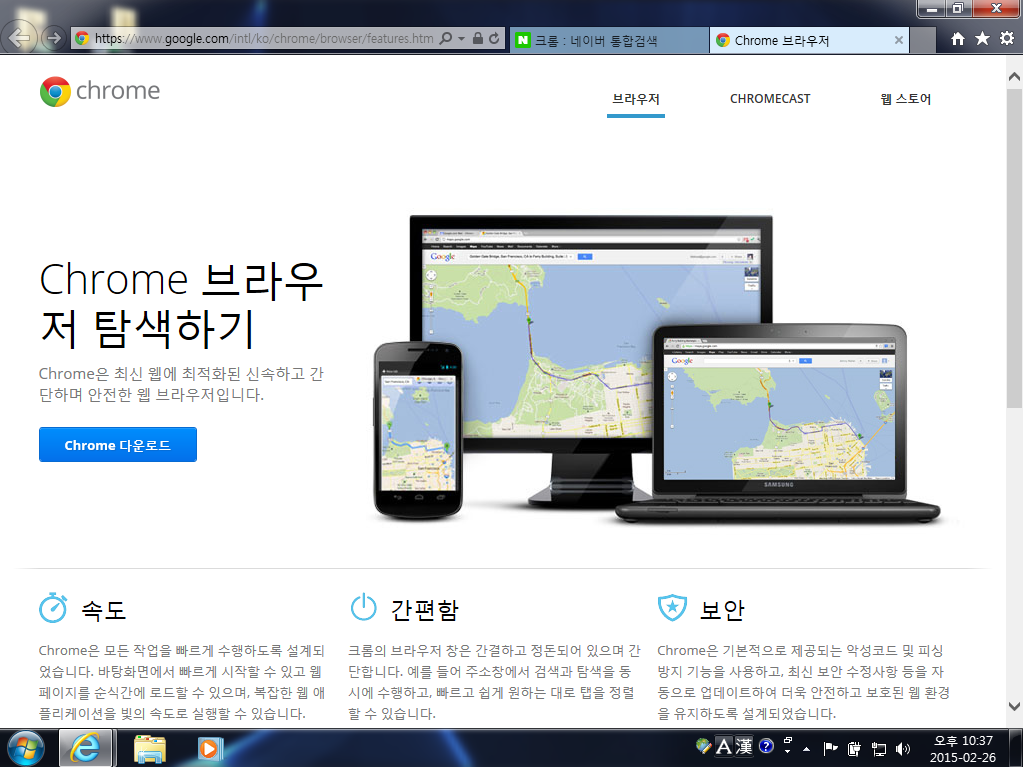Click the scrollbar down arrow
The width and height of the screenshot is (1023, 767).
[1014, 706]
